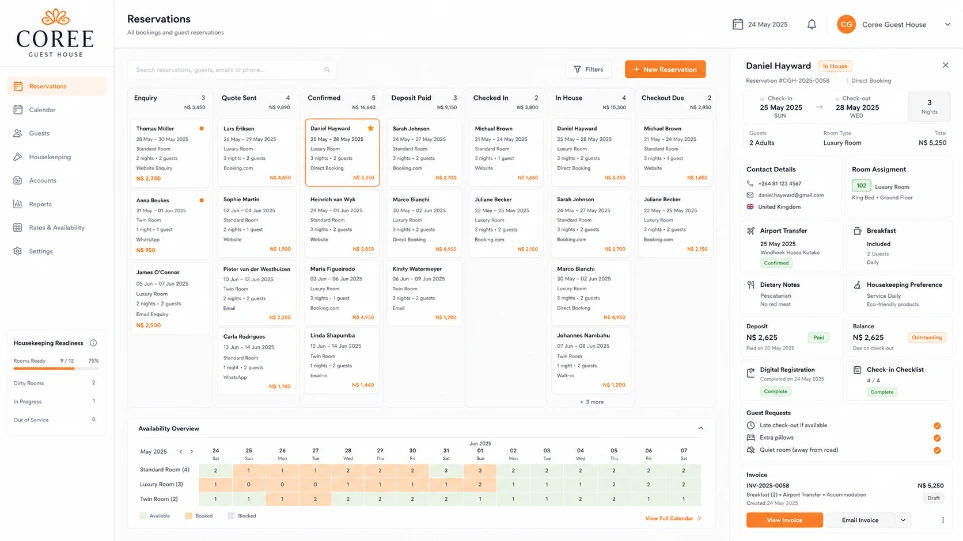Expand the Coree Guest House account dropdown

tap(947, 25)
